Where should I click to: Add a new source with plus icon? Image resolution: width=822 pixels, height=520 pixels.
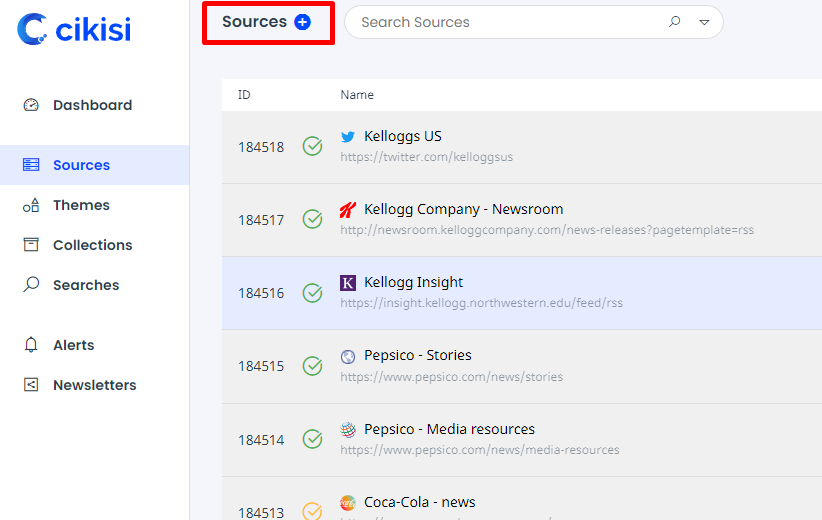(302, 22)
